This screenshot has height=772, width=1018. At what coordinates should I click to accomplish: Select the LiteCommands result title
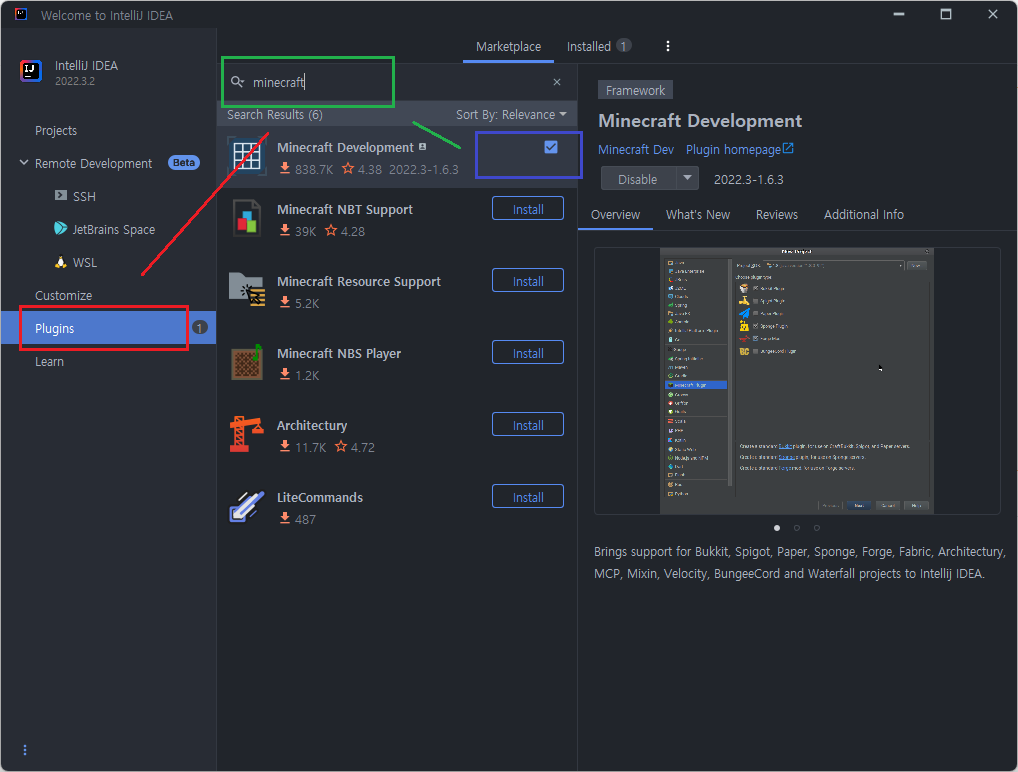coord(319,497)
